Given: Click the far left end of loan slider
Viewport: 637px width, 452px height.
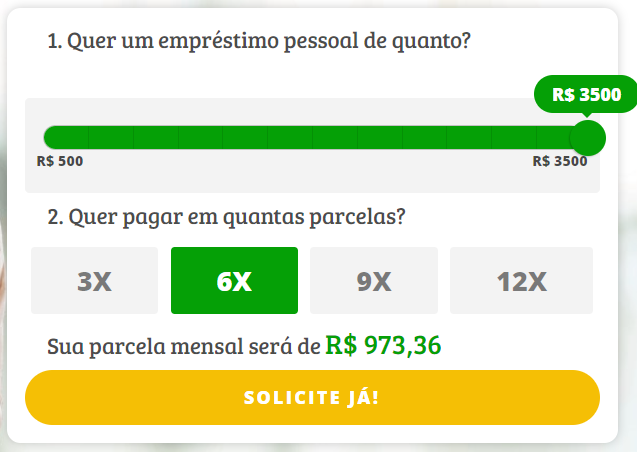Looking at the screenshot, I should 48,138.
